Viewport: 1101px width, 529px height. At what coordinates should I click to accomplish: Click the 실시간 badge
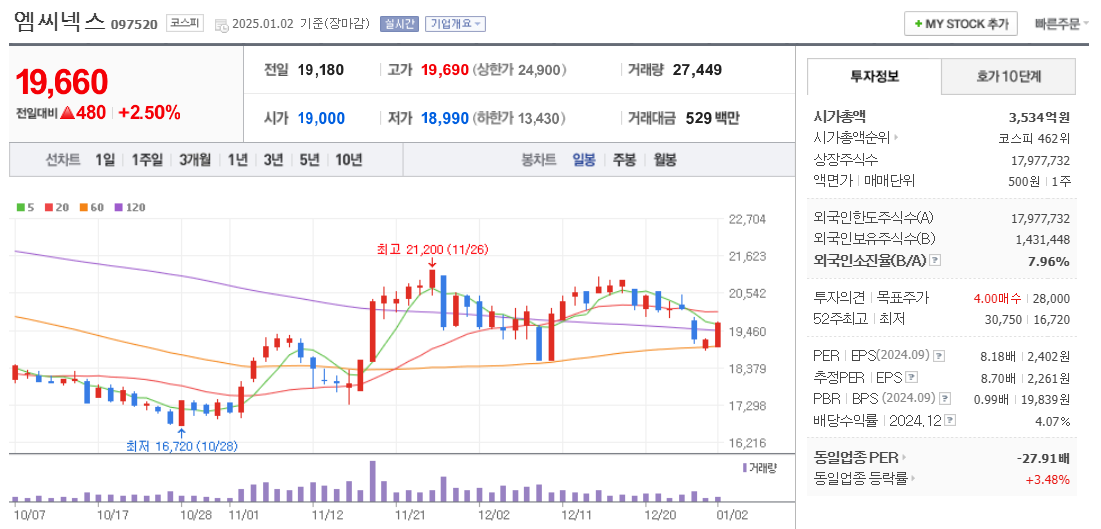(x=399, y=24)
